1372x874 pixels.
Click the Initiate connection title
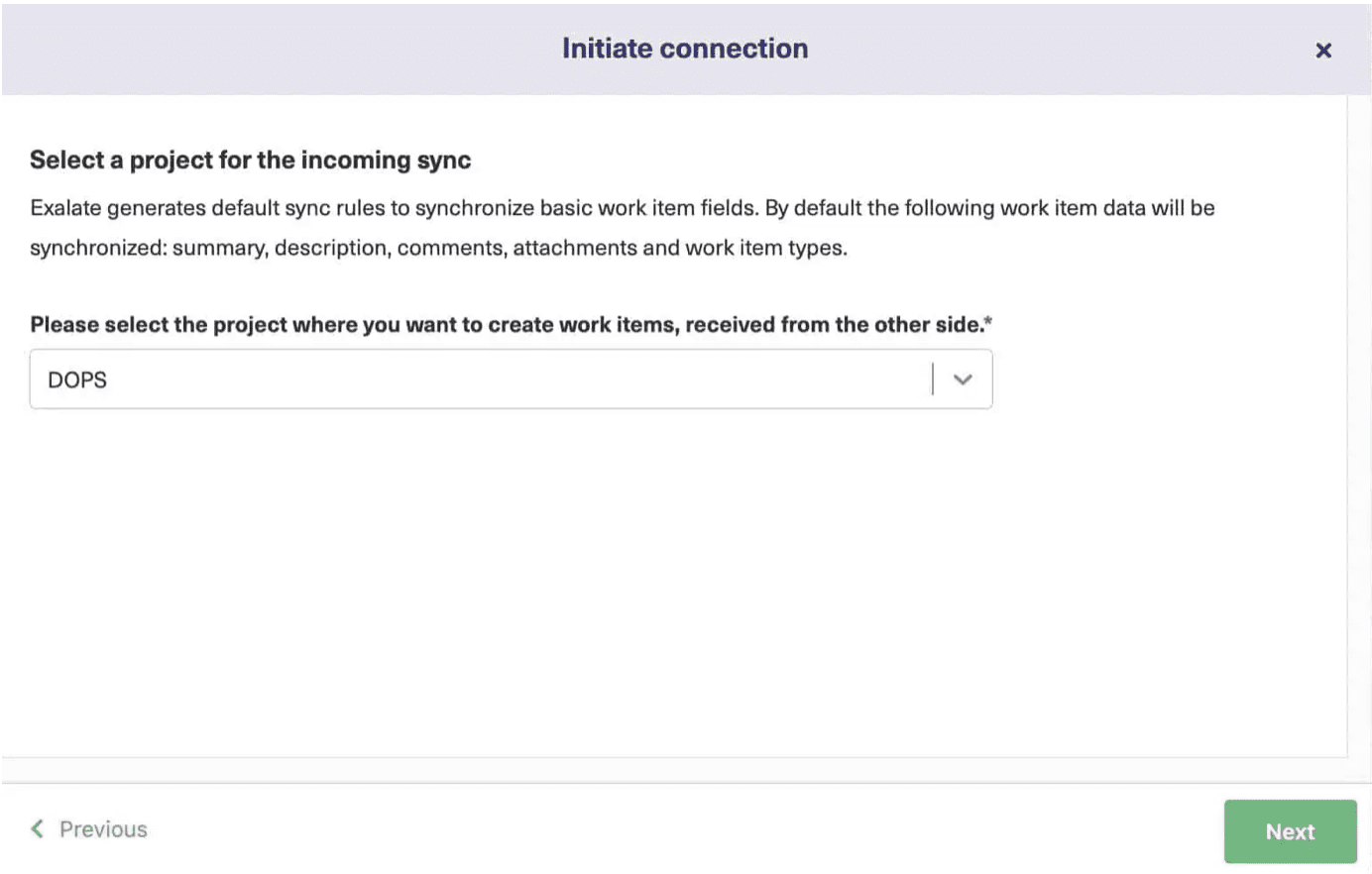click(x=684, y=48)
